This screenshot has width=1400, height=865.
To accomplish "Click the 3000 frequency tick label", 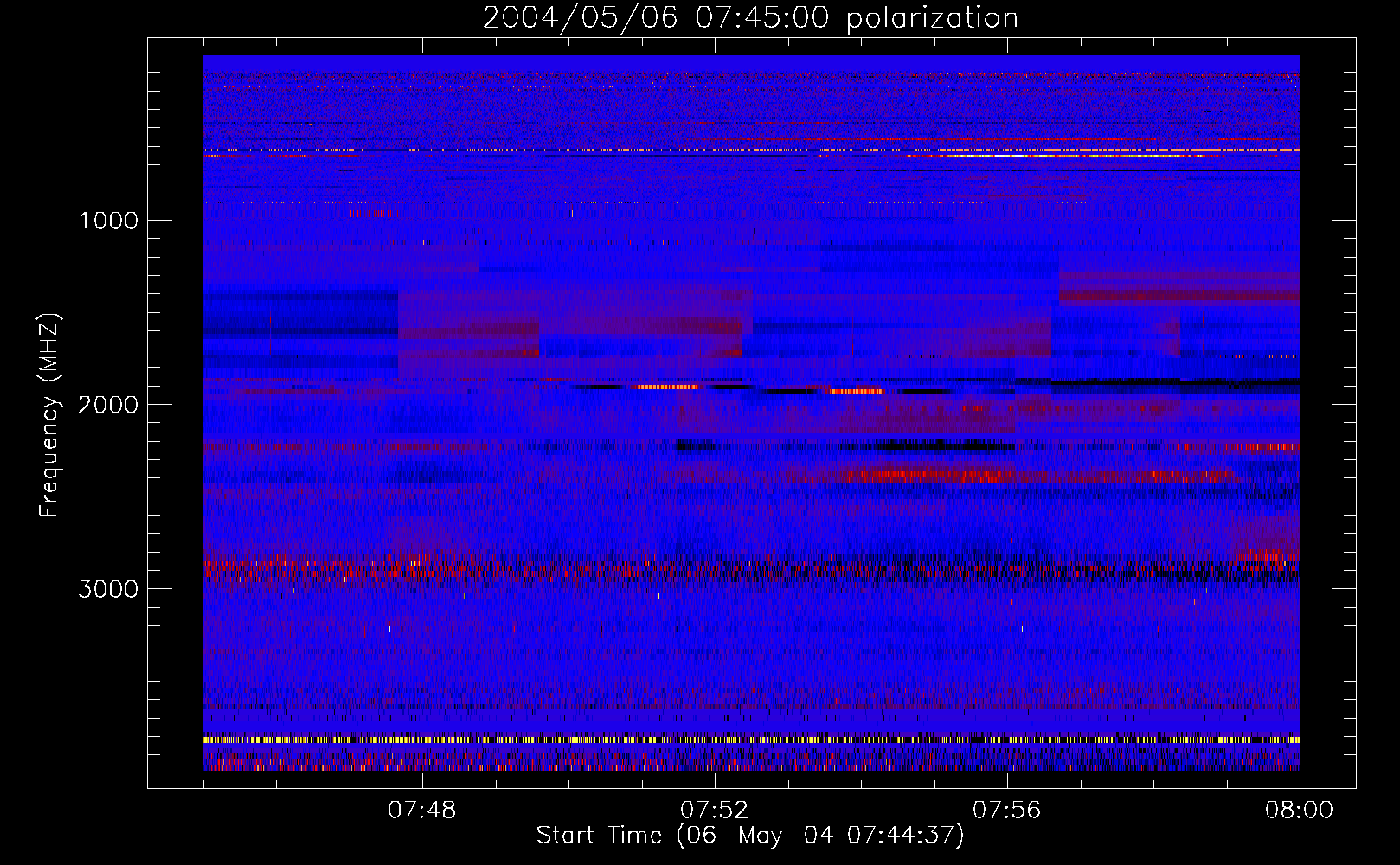I will (x=108, y=589).
